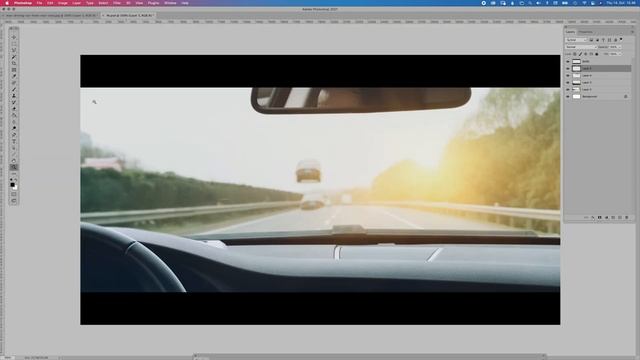Screen dimensions: 640x360
Task: Open the Edit menu
Action: click(x=50, y=3)
